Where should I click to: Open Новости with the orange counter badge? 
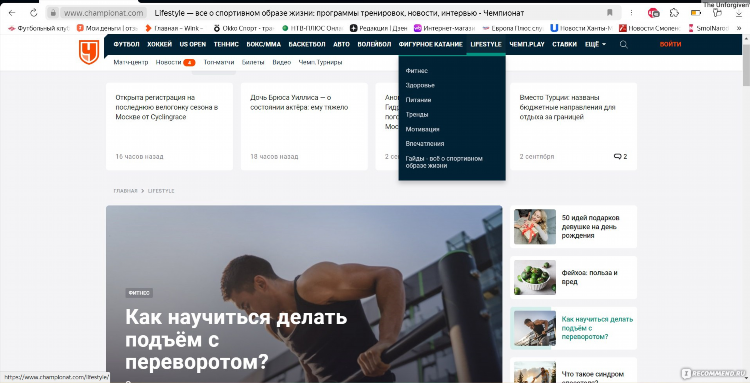point(175,62)
